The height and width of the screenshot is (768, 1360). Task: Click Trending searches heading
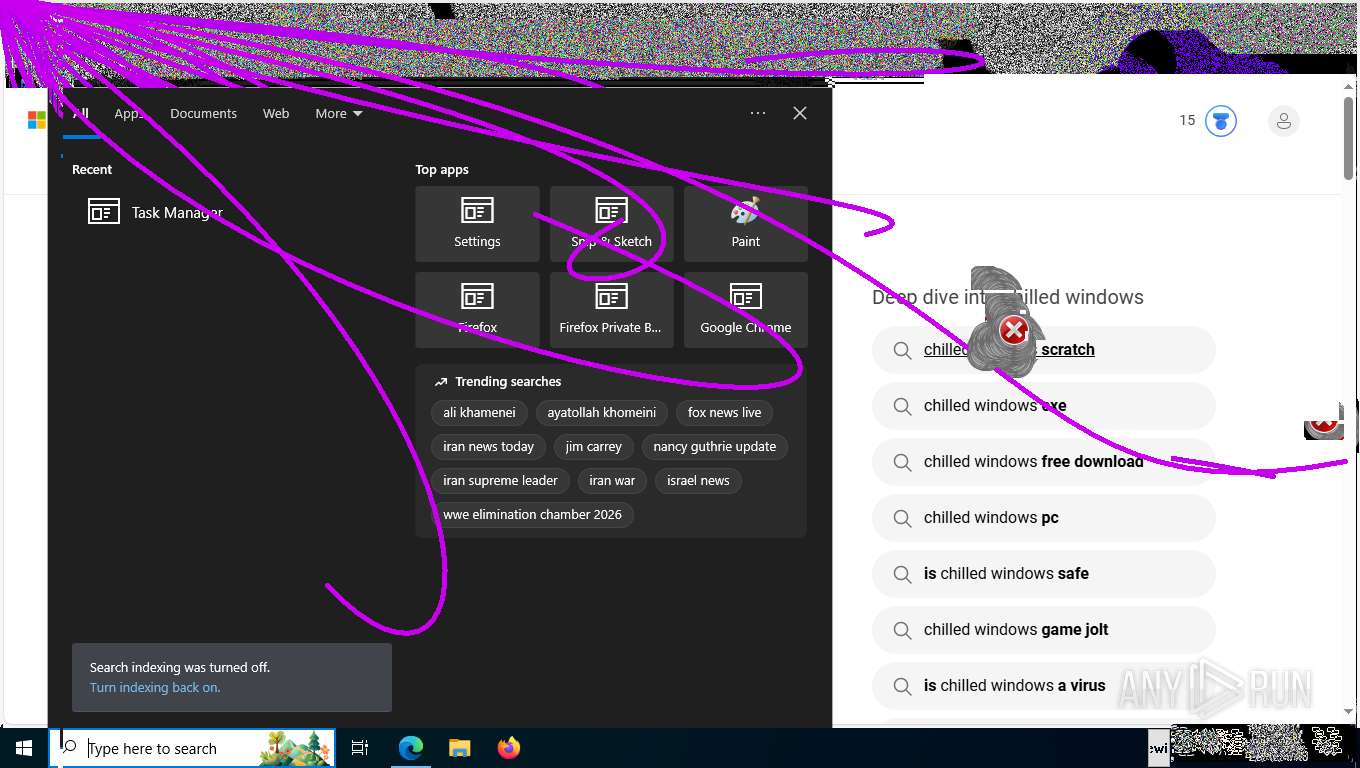pos(508,382)
